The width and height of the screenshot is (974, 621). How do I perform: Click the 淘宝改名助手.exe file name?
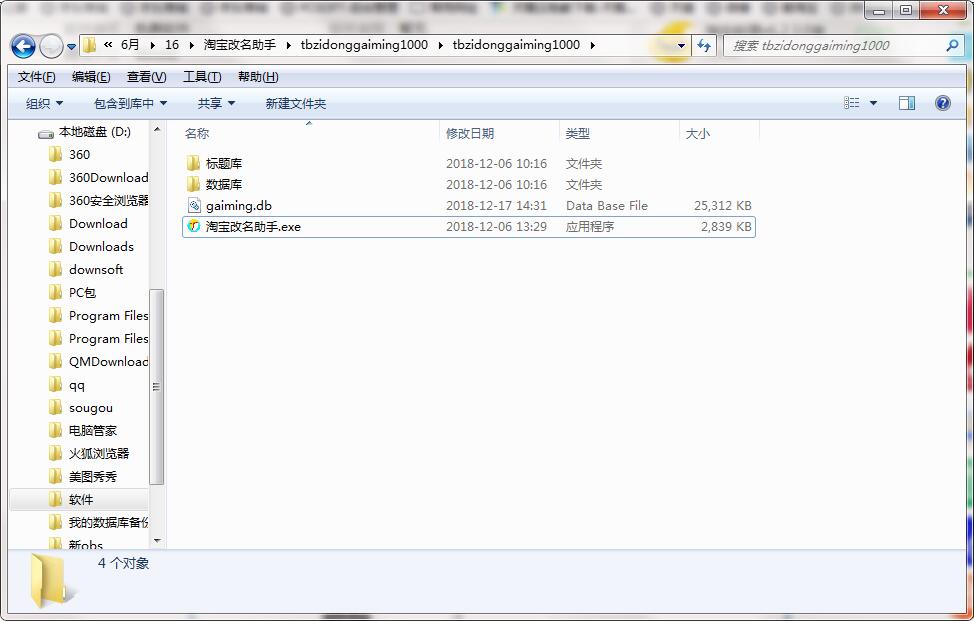(253, 227)
